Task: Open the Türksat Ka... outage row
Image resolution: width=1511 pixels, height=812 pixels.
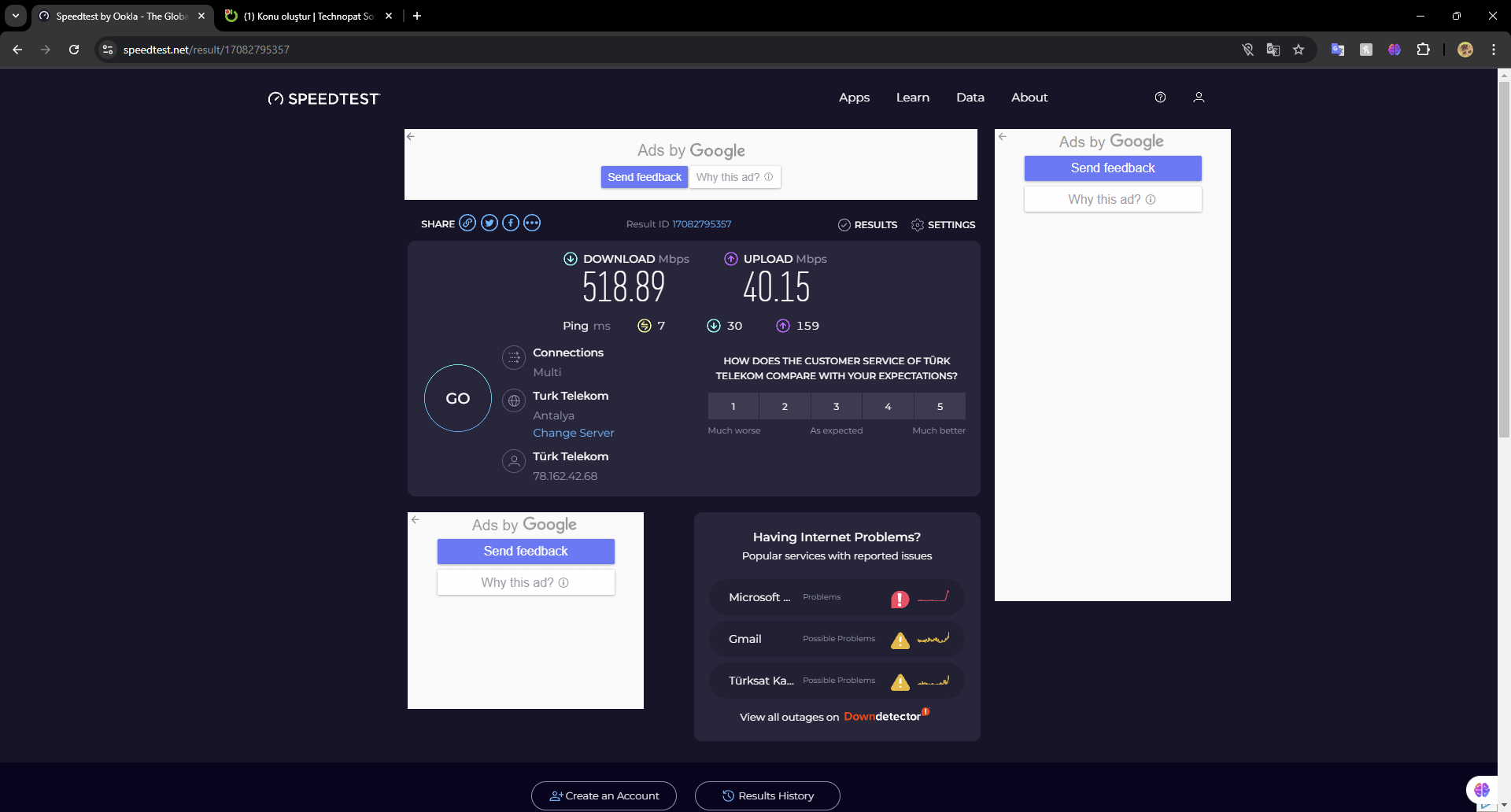Action: click(837, 681)
